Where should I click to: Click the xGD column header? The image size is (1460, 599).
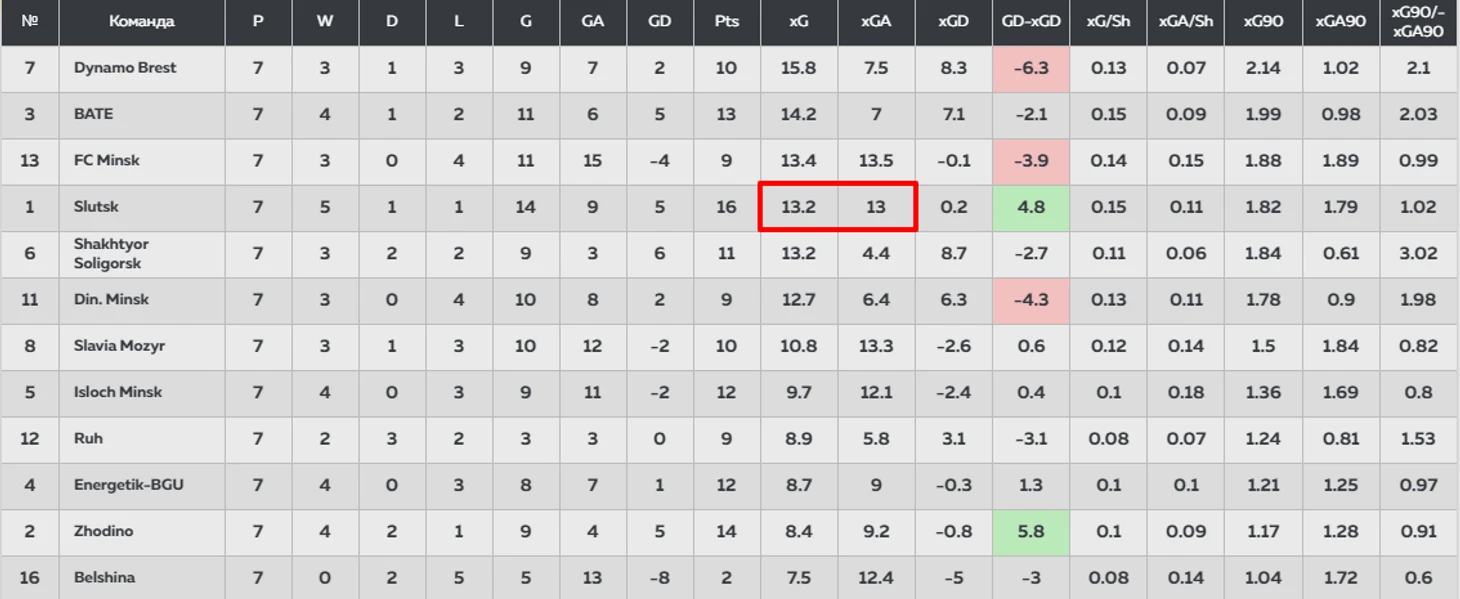pos(953,21)
